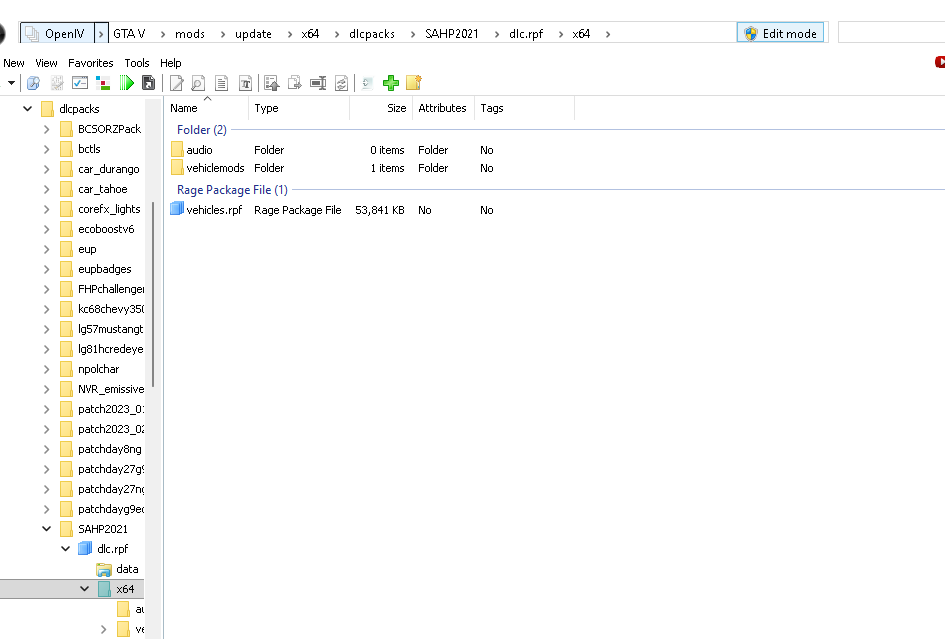This screenshot has height=639, width=945.
Task: Click the greyed-out script page icon
Action: coord(367,83)
